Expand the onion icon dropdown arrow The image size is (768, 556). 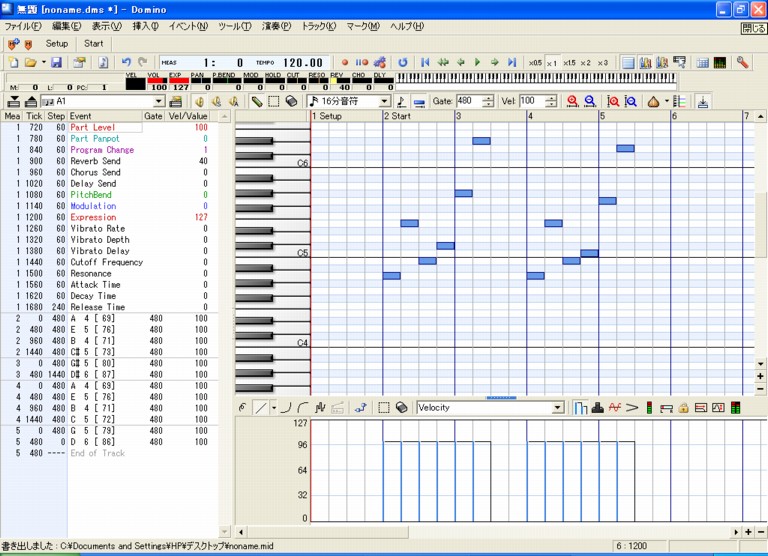667,101
